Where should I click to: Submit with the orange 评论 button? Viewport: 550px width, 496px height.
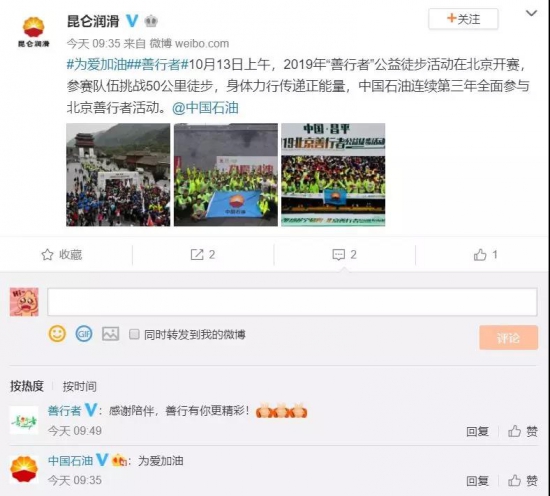(x=508, y=337)
